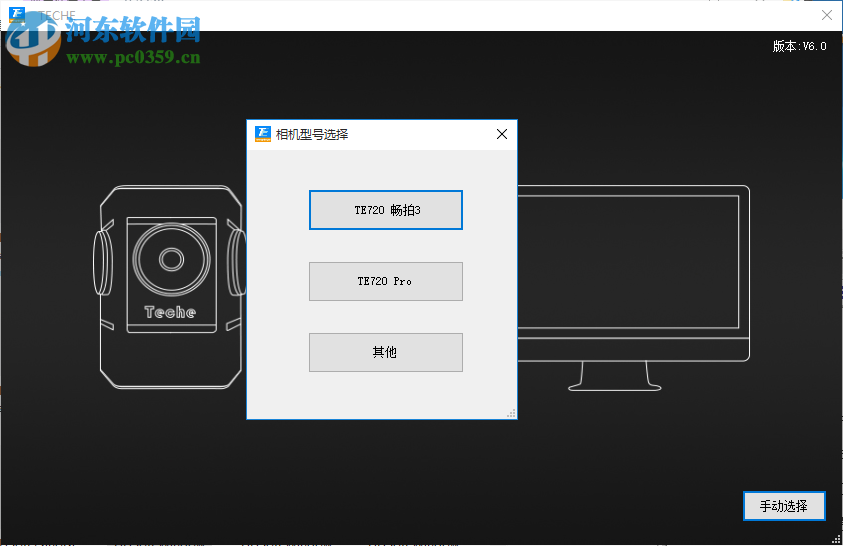This screenshot has height=546, width=843.
Task: Click the 版本:V6.0 version text
Action: pos(799,46)
